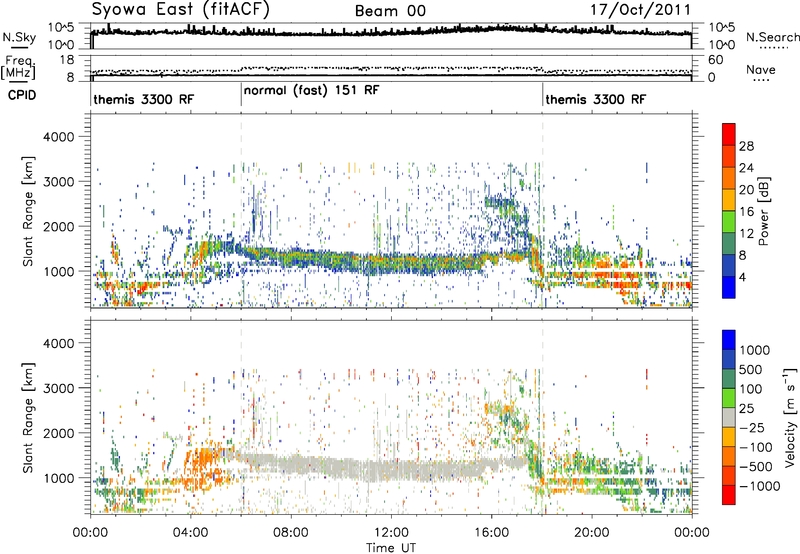Click the '-1000' tick on the velocity colorbar
Screen dimensions: 800x554
click(x=759, y=486)
